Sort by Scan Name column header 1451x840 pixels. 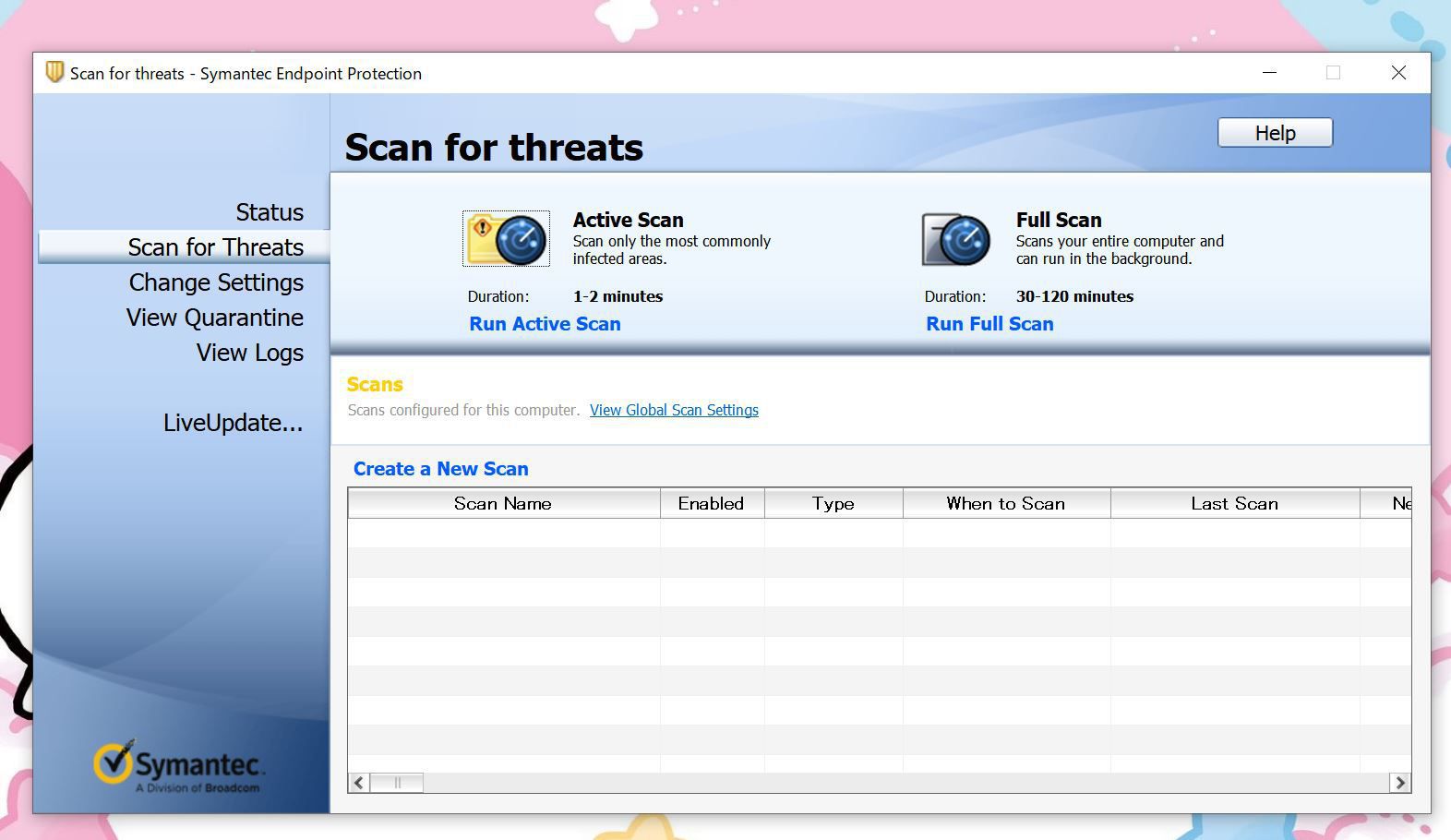504,503
